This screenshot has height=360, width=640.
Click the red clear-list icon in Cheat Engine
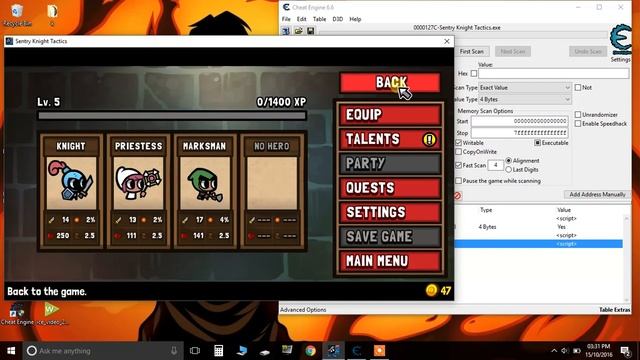click(458, 196)
